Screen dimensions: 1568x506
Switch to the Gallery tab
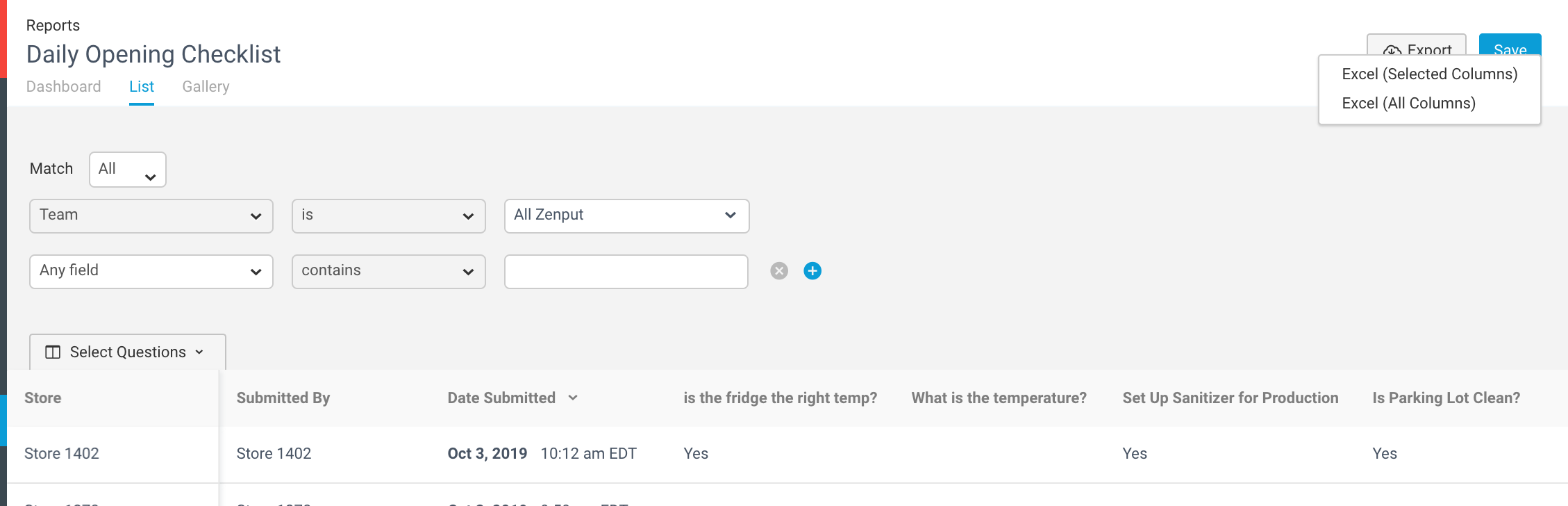pyautogui.click(x=206, y=87)
